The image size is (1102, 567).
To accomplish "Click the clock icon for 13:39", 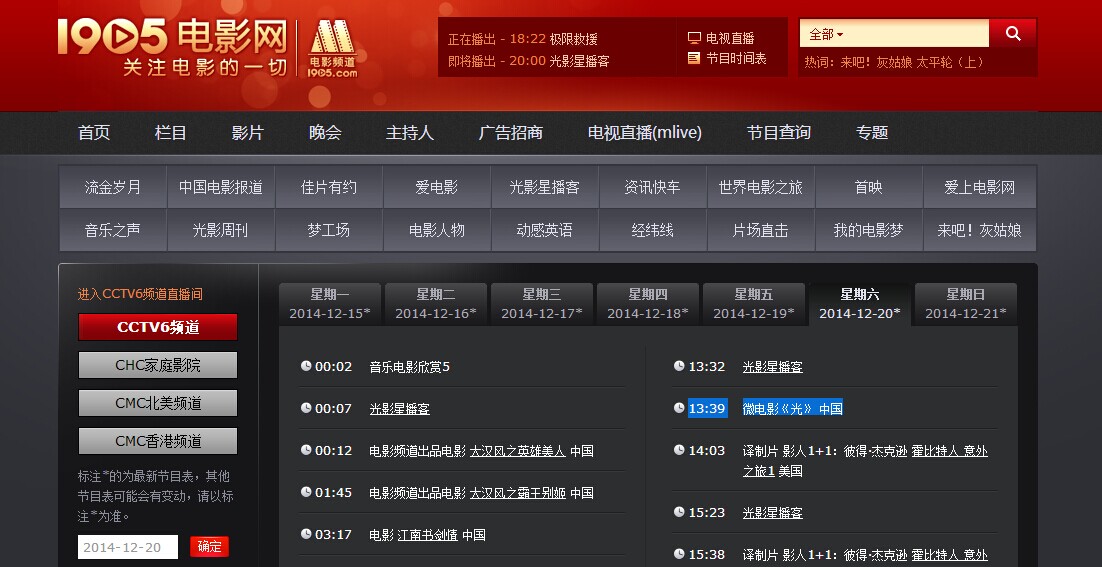I will (679, 408).
